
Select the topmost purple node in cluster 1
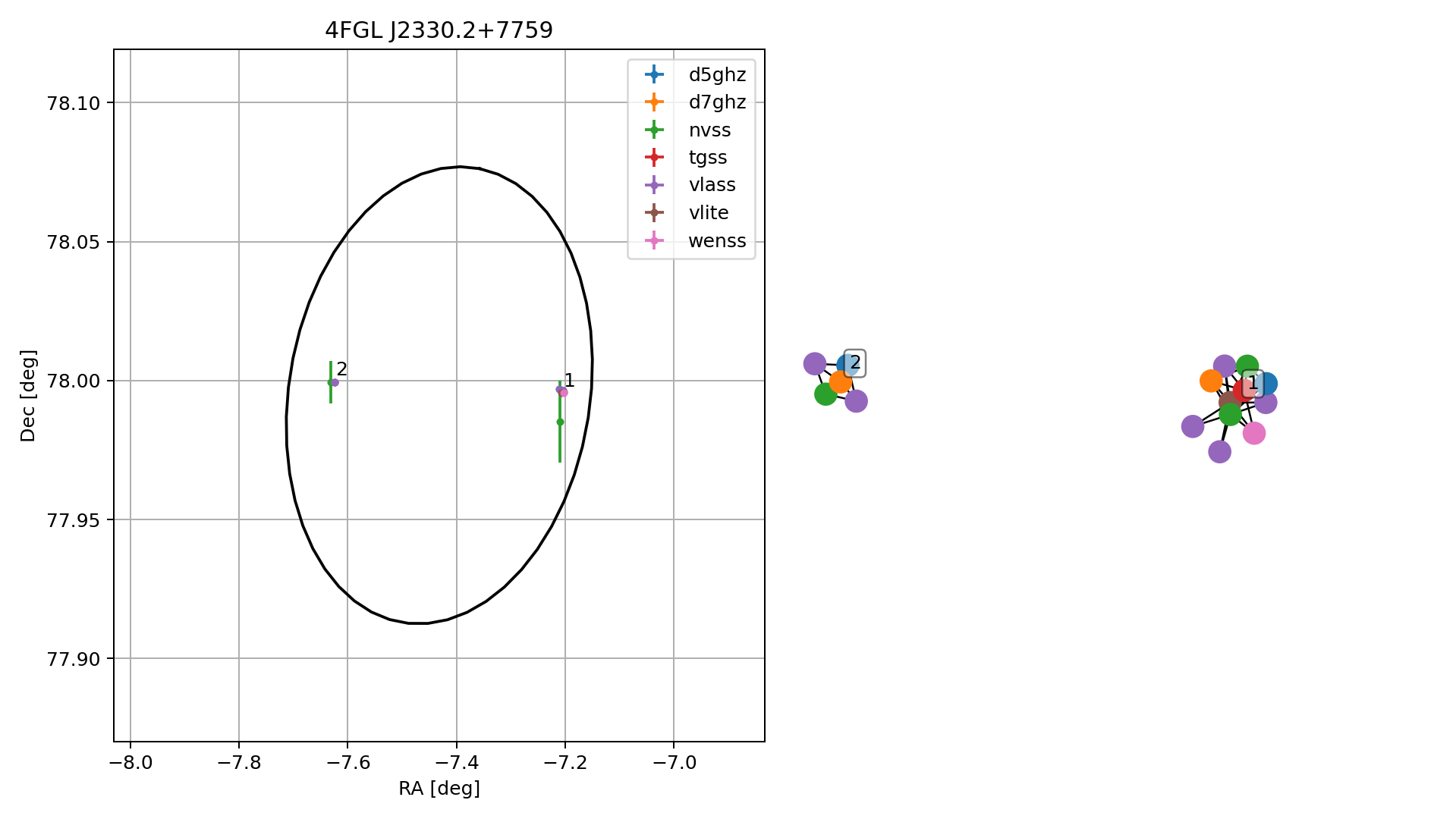[1225, 367]
